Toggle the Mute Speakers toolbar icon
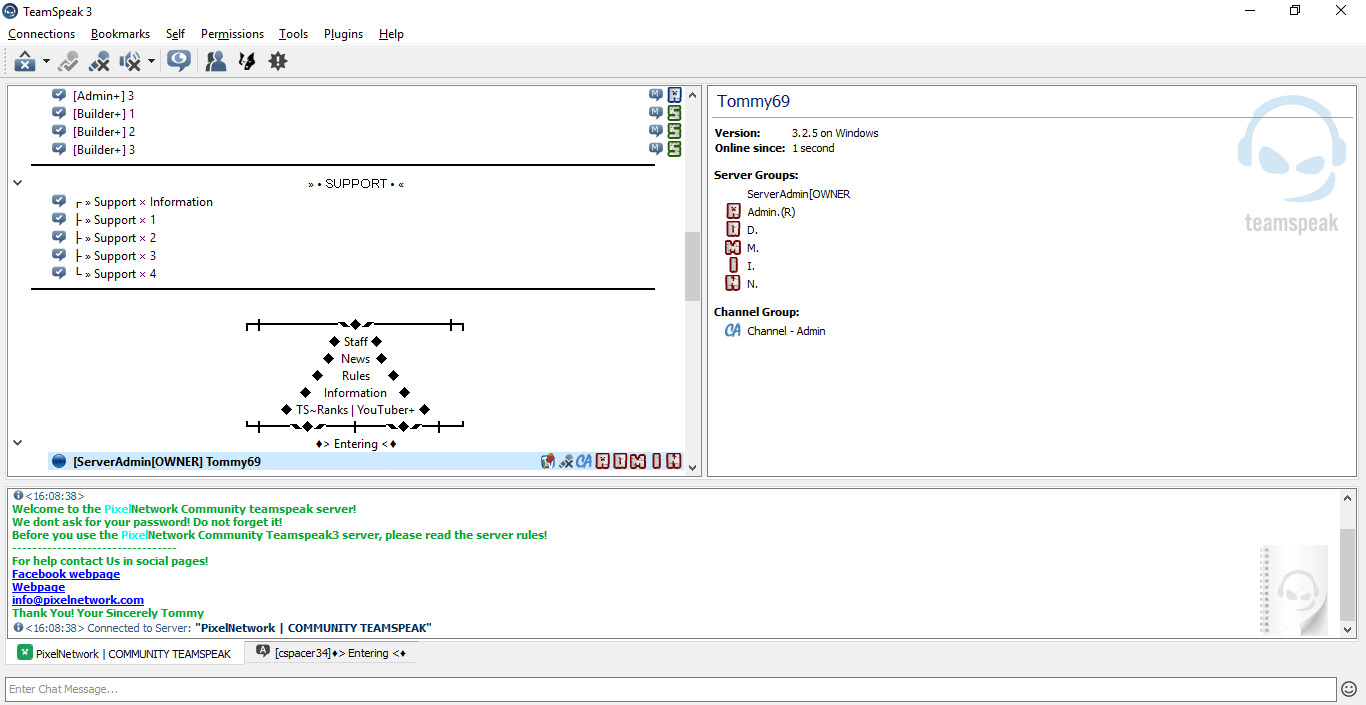Screen dimensions: 1366x705 [130, 62]
